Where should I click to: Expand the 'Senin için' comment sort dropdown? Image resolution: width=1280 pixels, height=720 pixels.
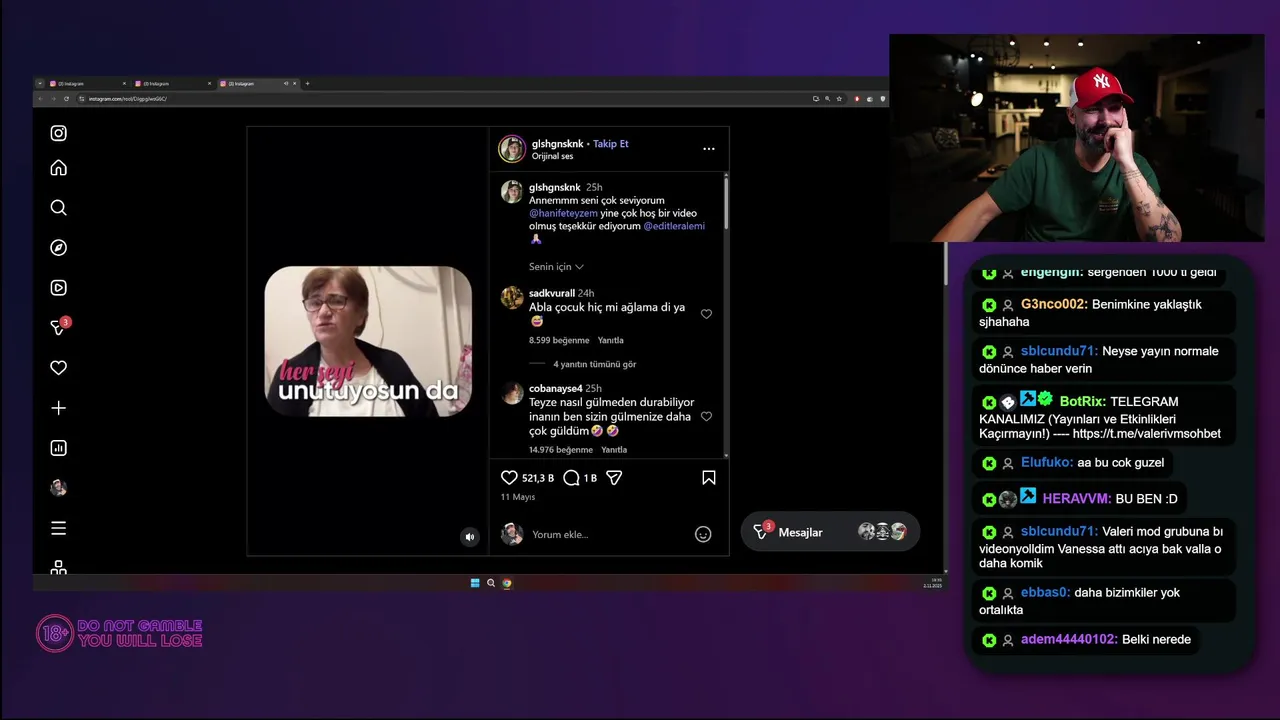click(556, 267)
